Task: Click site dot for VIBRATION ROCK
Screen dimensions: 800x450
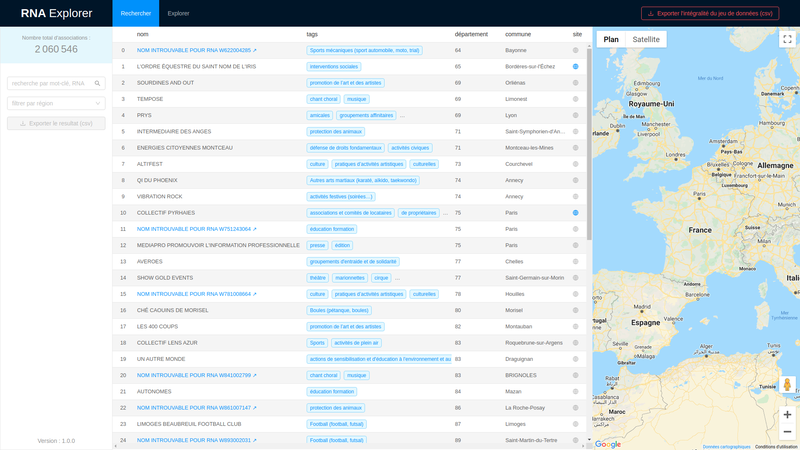Action: (576, 196)
